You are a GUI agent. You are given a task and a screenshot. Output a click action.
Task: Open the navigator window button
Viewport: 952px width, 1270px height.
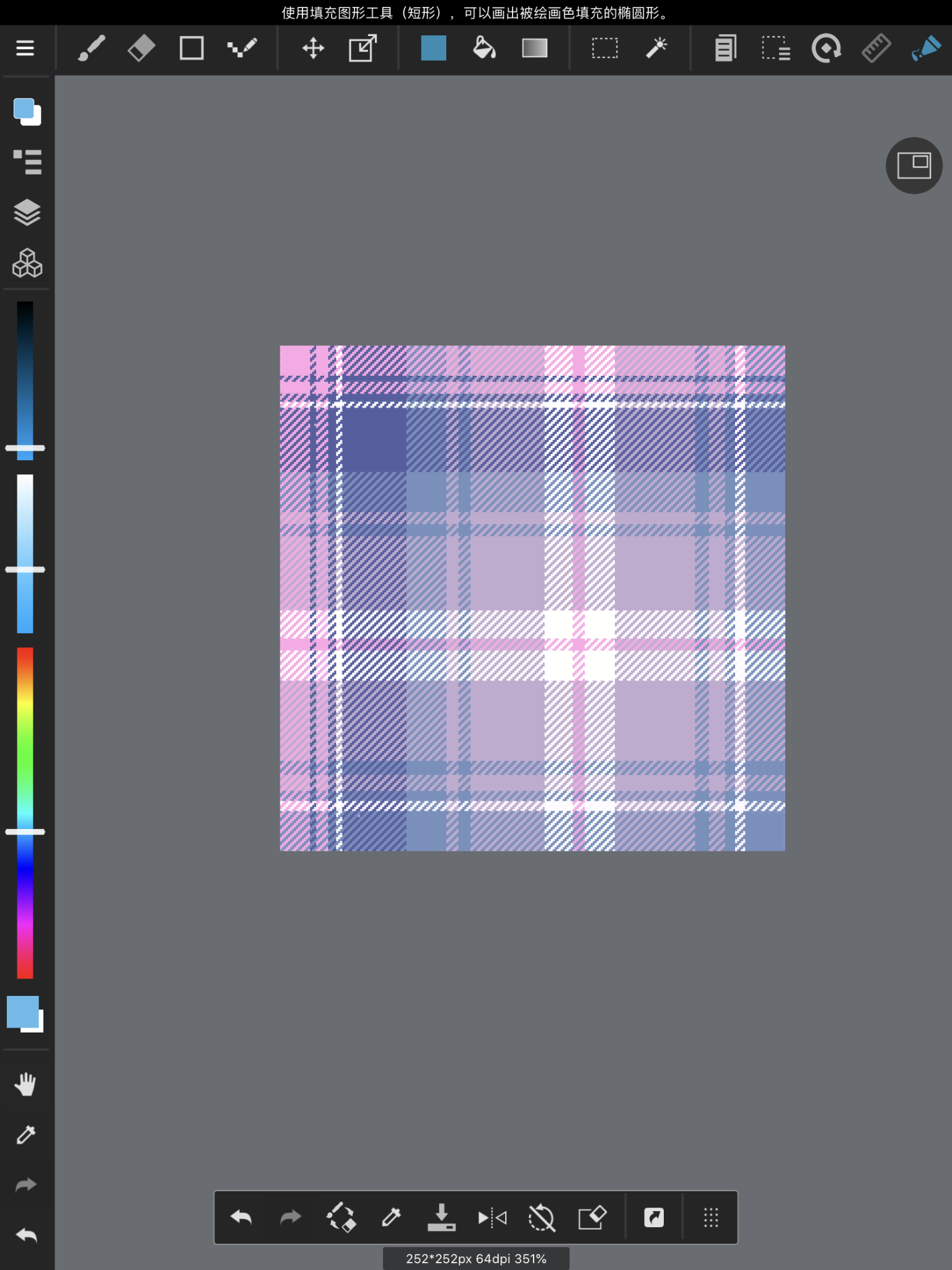coord(914,166)
